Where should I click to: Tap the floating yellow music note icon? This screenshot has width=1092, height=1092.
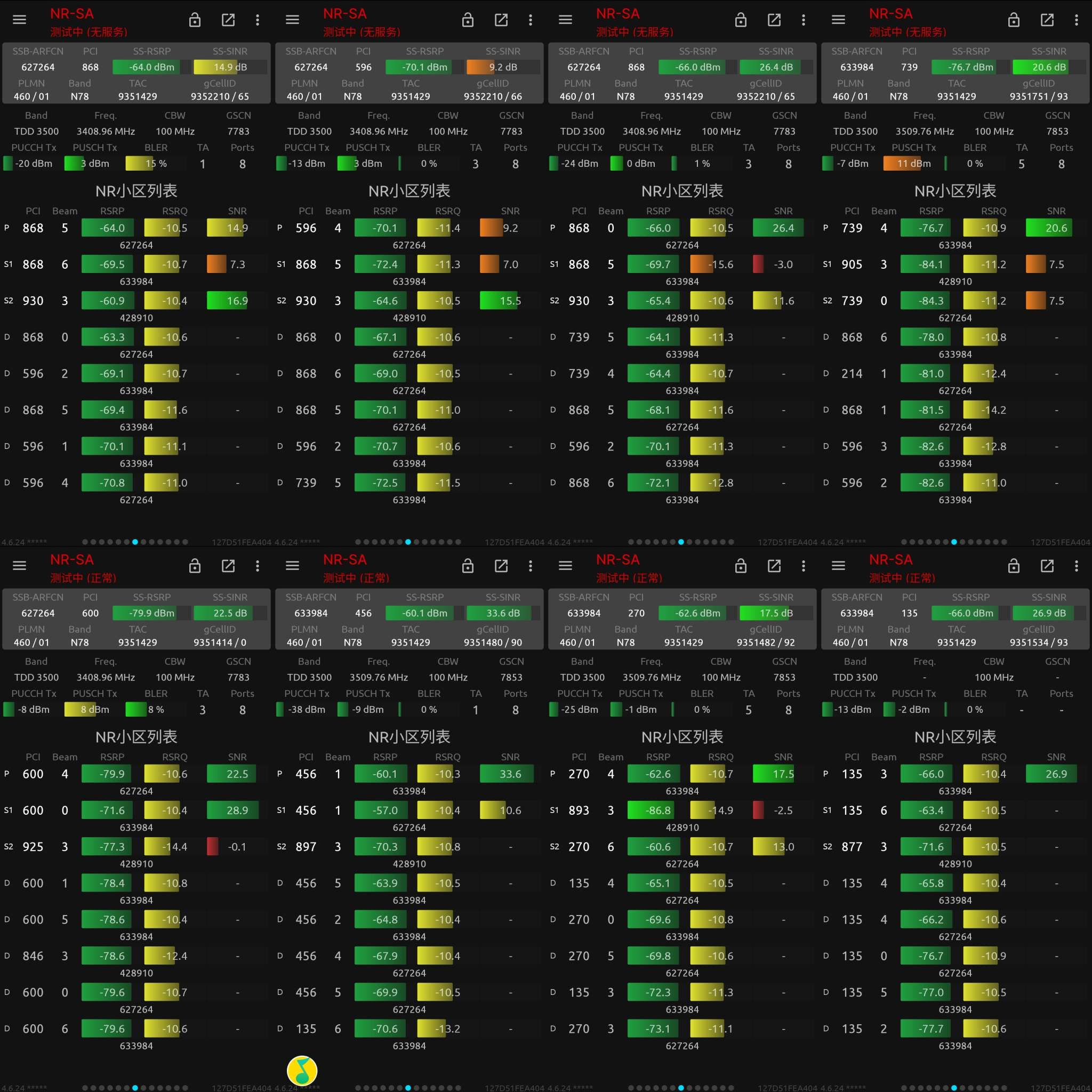coord(302,1070)
